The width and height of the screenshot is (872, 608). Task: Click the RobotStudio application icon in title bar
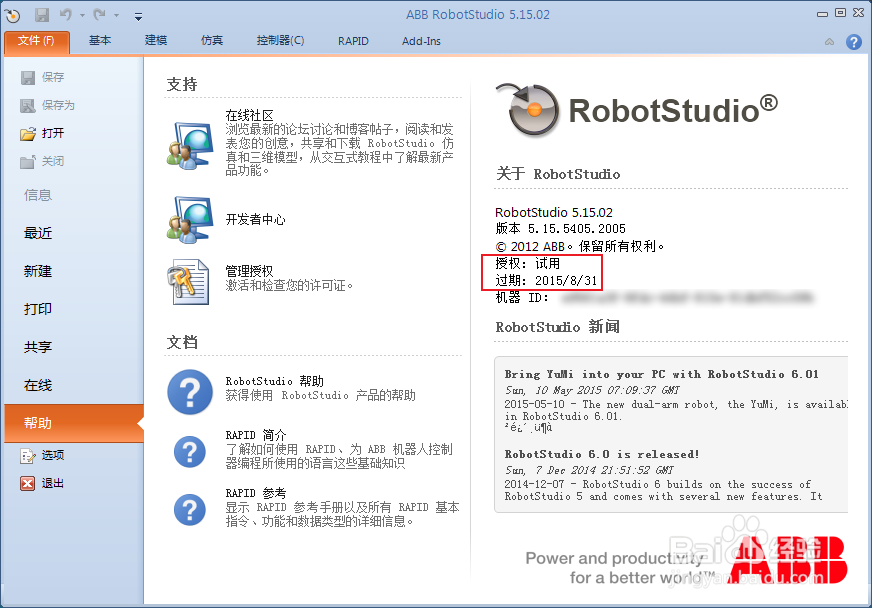(x=12, y=15)
